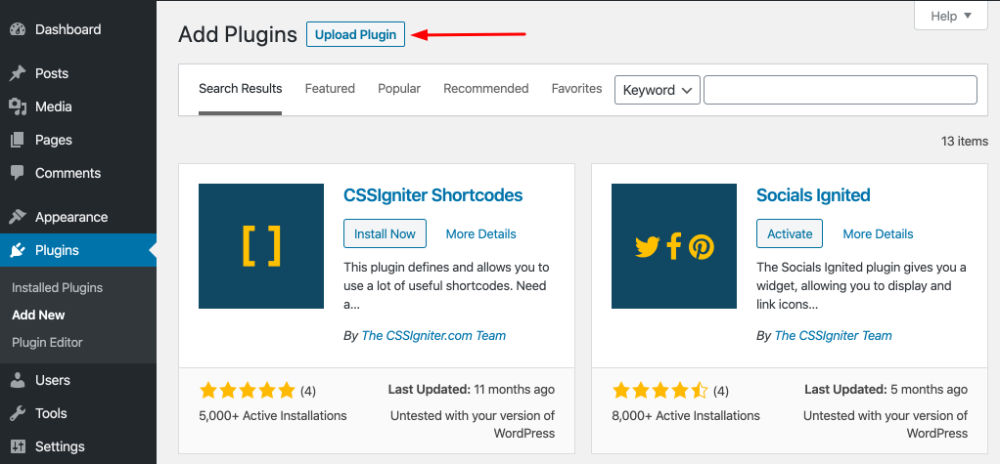Click the Comments speech bubble icon

pos(18,173)
